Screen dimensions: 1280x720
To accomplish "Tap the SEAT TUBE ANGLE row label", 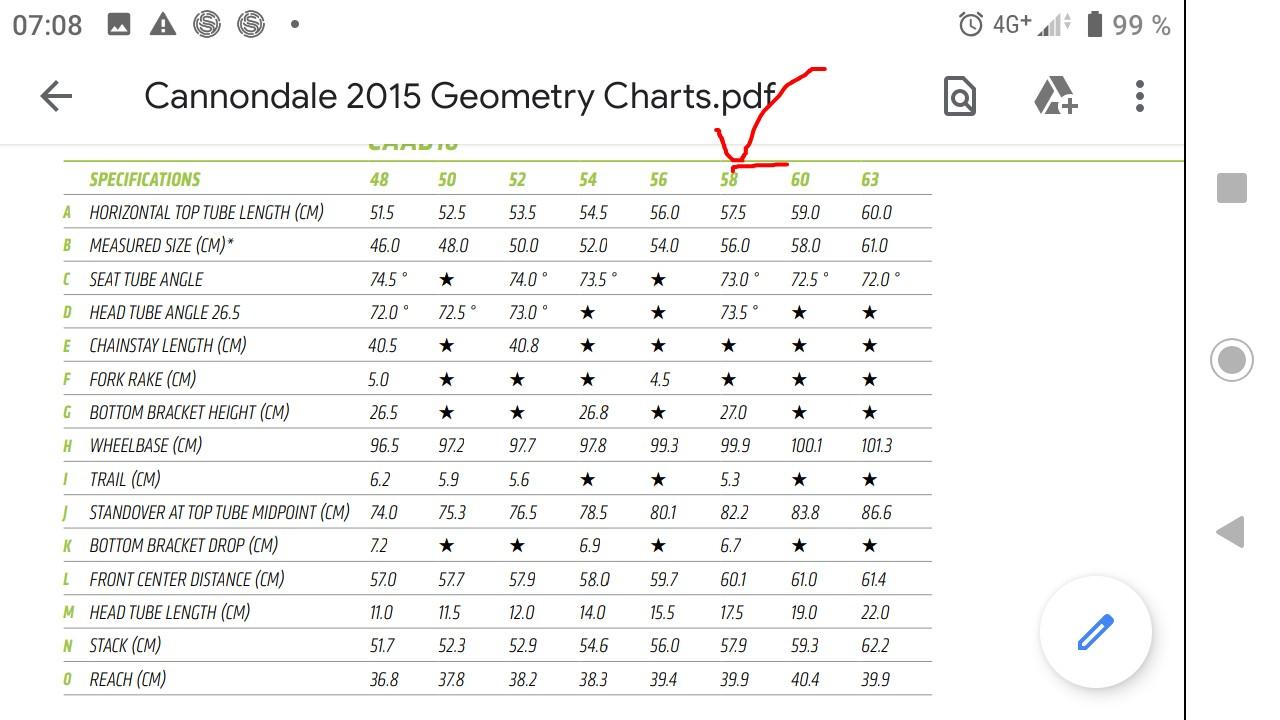I will (x=146, y=279).
